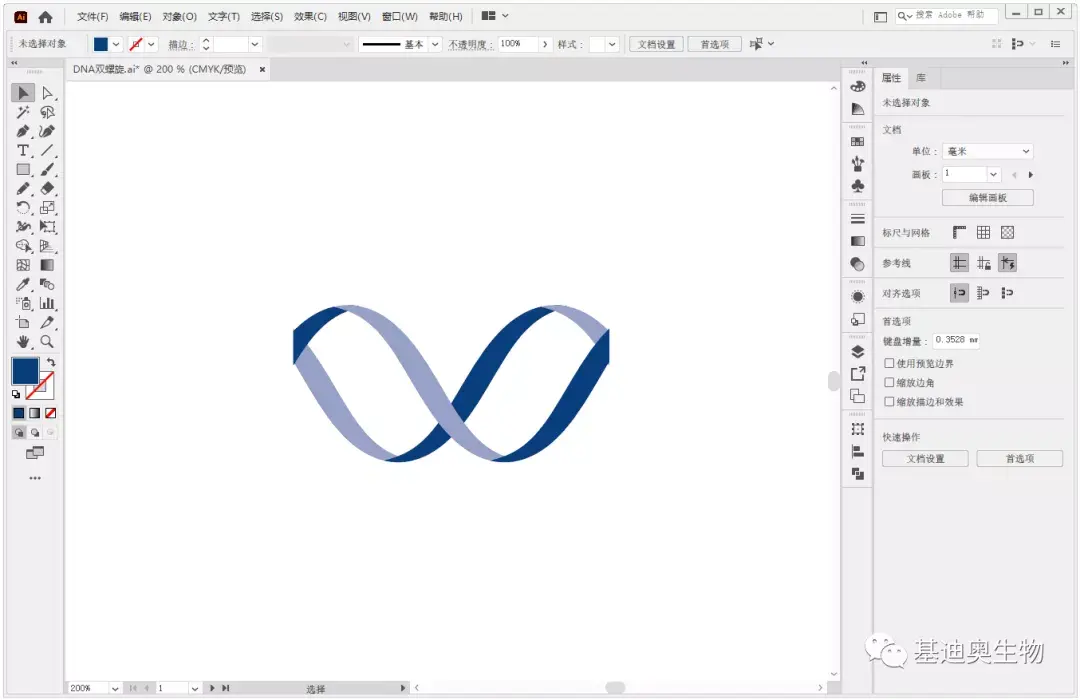The height and width of the screenshot is (700, 1080).
Task: Pick the Eyedropper tool
Action: click(x=23, y=284)
